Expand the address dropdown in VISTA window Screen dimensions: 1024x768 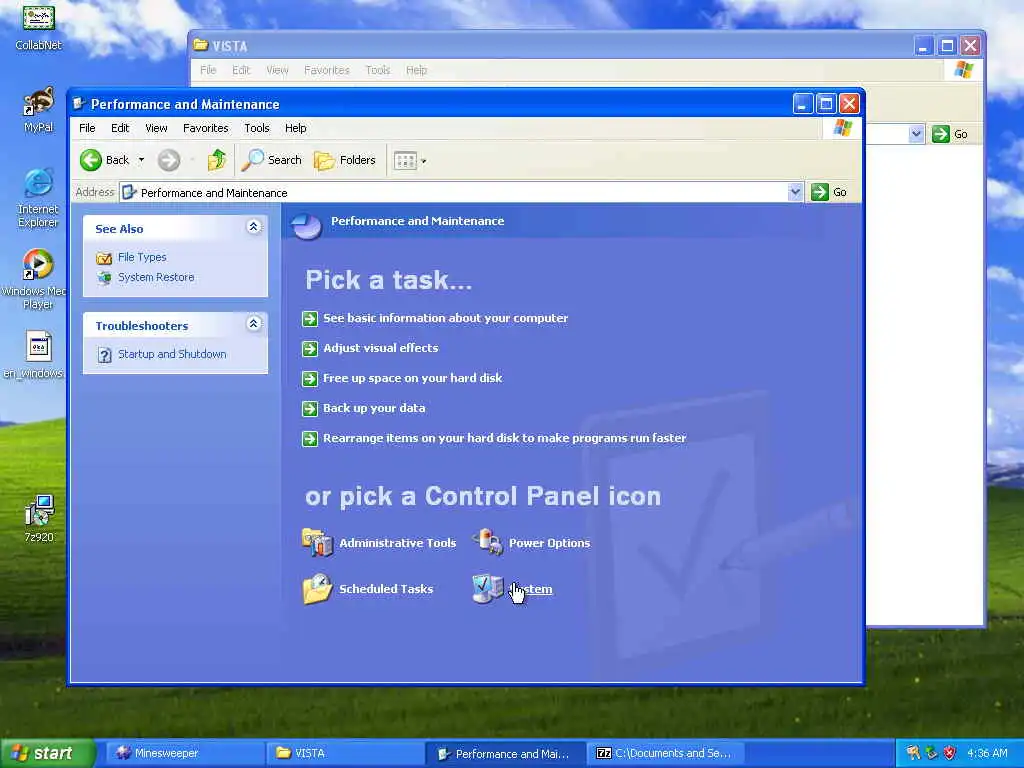coord(916,134)
